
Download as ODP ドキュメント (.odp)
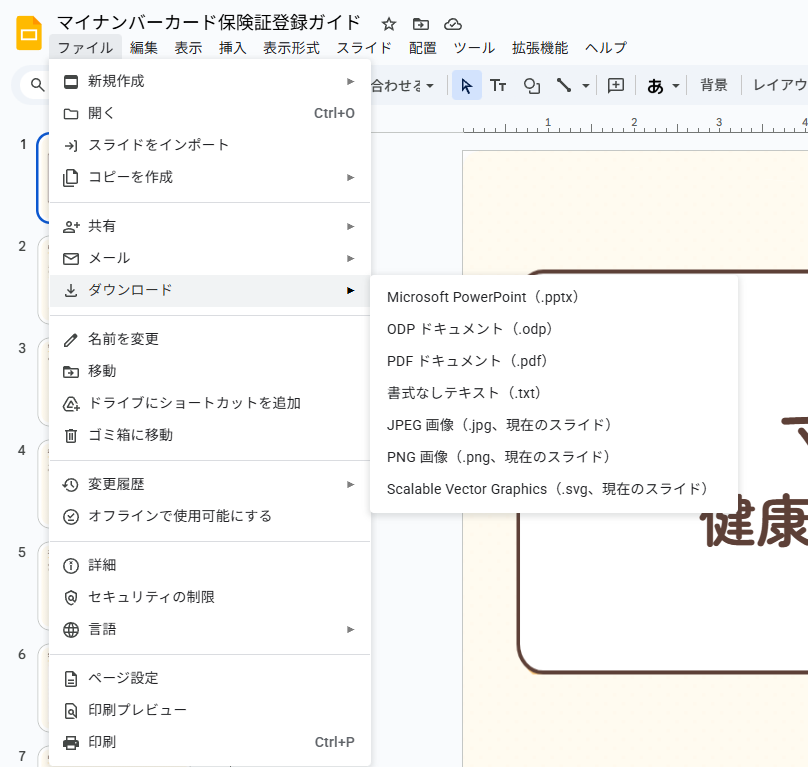click(554, 329)
